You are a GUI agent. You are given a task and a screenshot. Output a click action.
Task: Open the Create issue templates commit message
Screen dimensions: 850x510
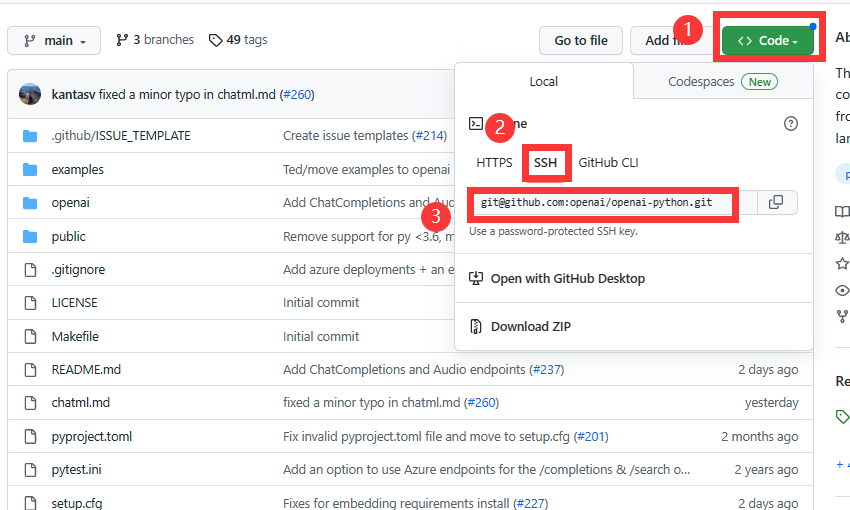[345, 135]
